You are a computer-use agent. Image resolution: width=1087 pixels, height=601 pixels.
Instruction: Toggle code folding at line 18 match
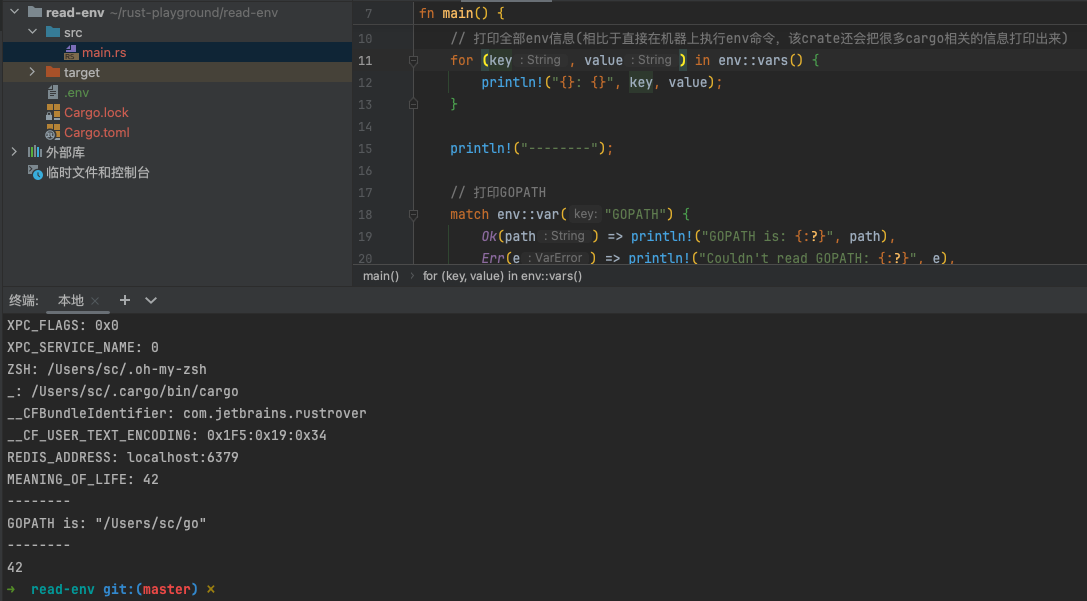coord(413,215)
